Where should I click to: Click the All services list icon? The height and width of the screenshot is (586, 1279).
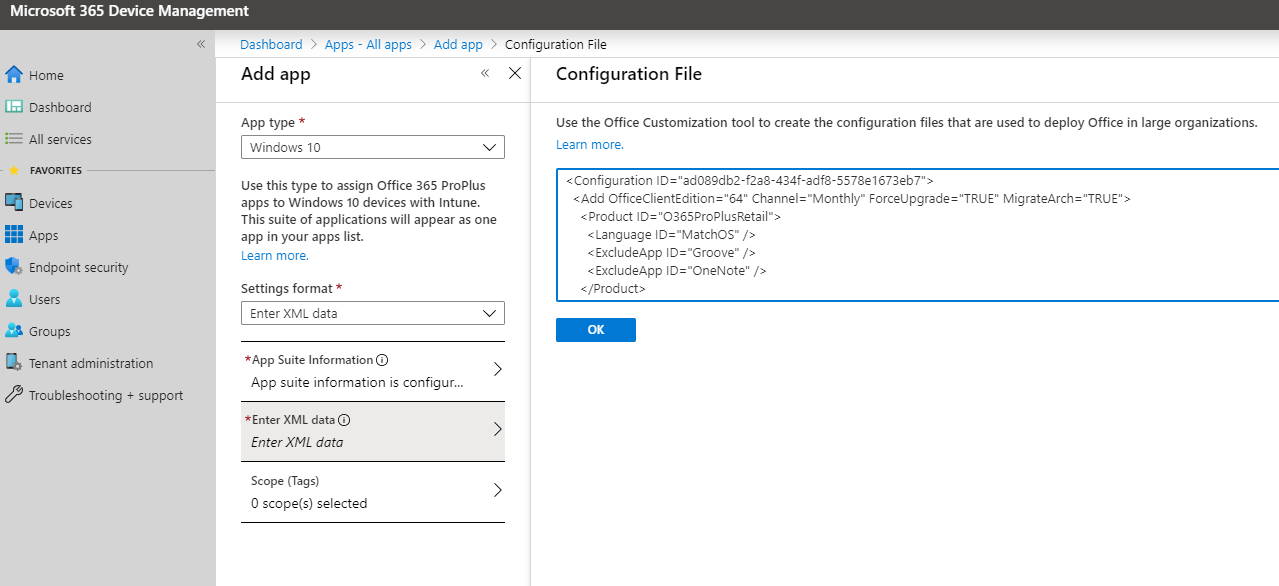(x=14, y=139)
